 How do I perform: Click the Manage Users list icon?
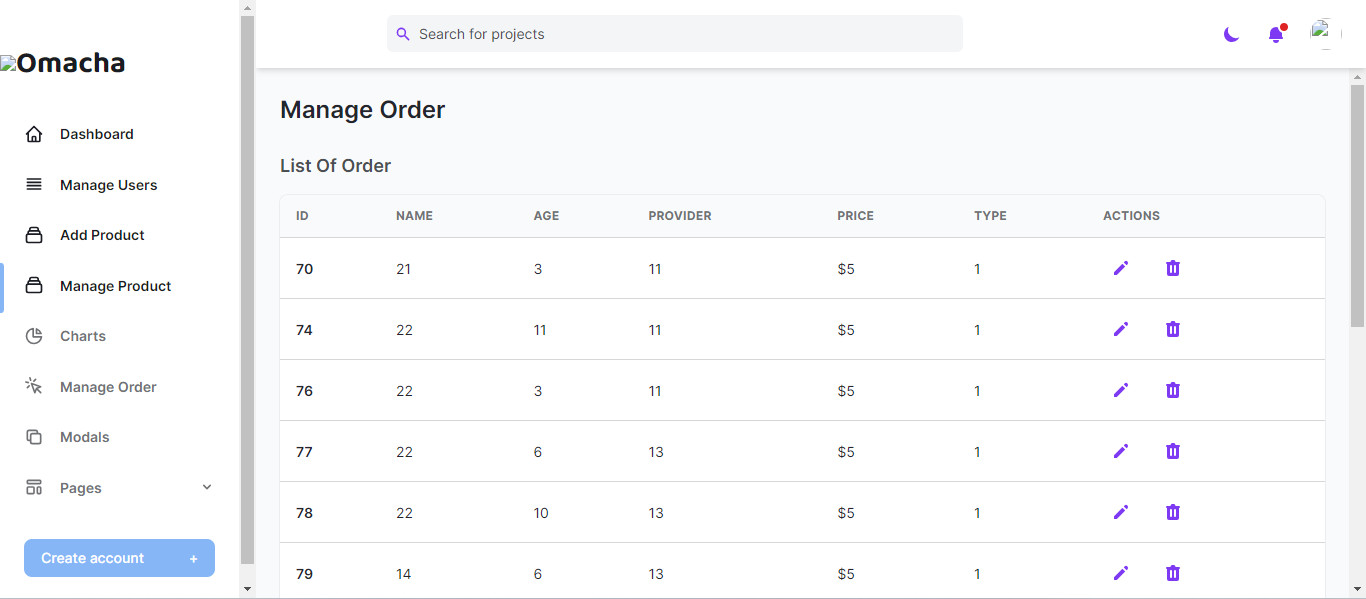(x=34, y=185)
